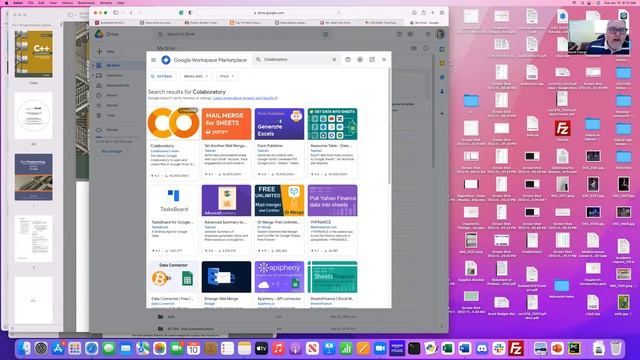The height and width of the screenshot is (360, 640).
Task: Open the Google apps grid
Action: [x=428, y=34]
